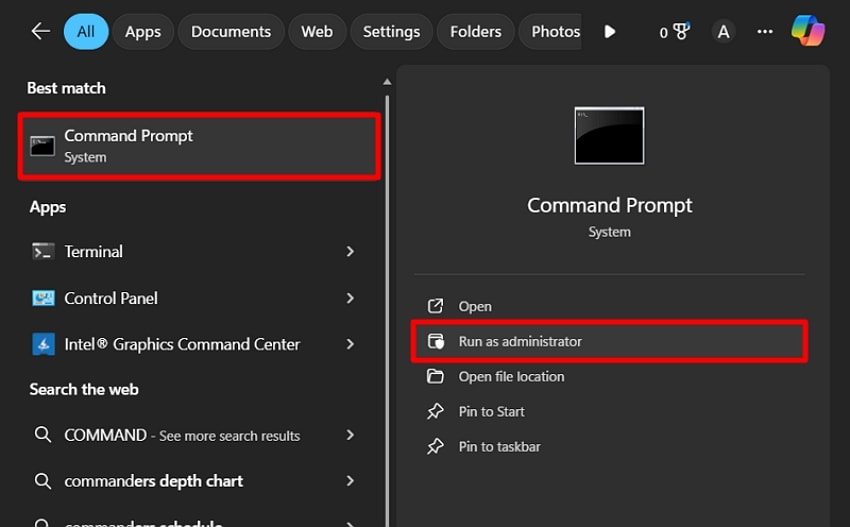This screenshot has height=527, width=850.
Task: Click the Command Prompt icon in best match
Action: point(42,146)
